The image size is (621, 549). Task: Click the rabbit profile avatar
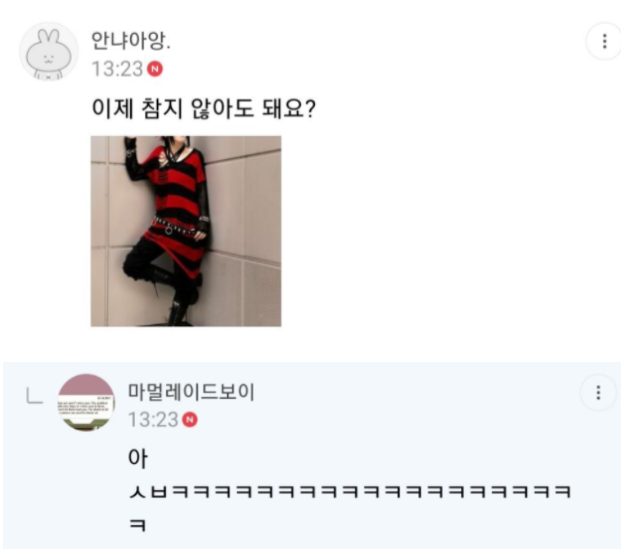coord(49,51)
